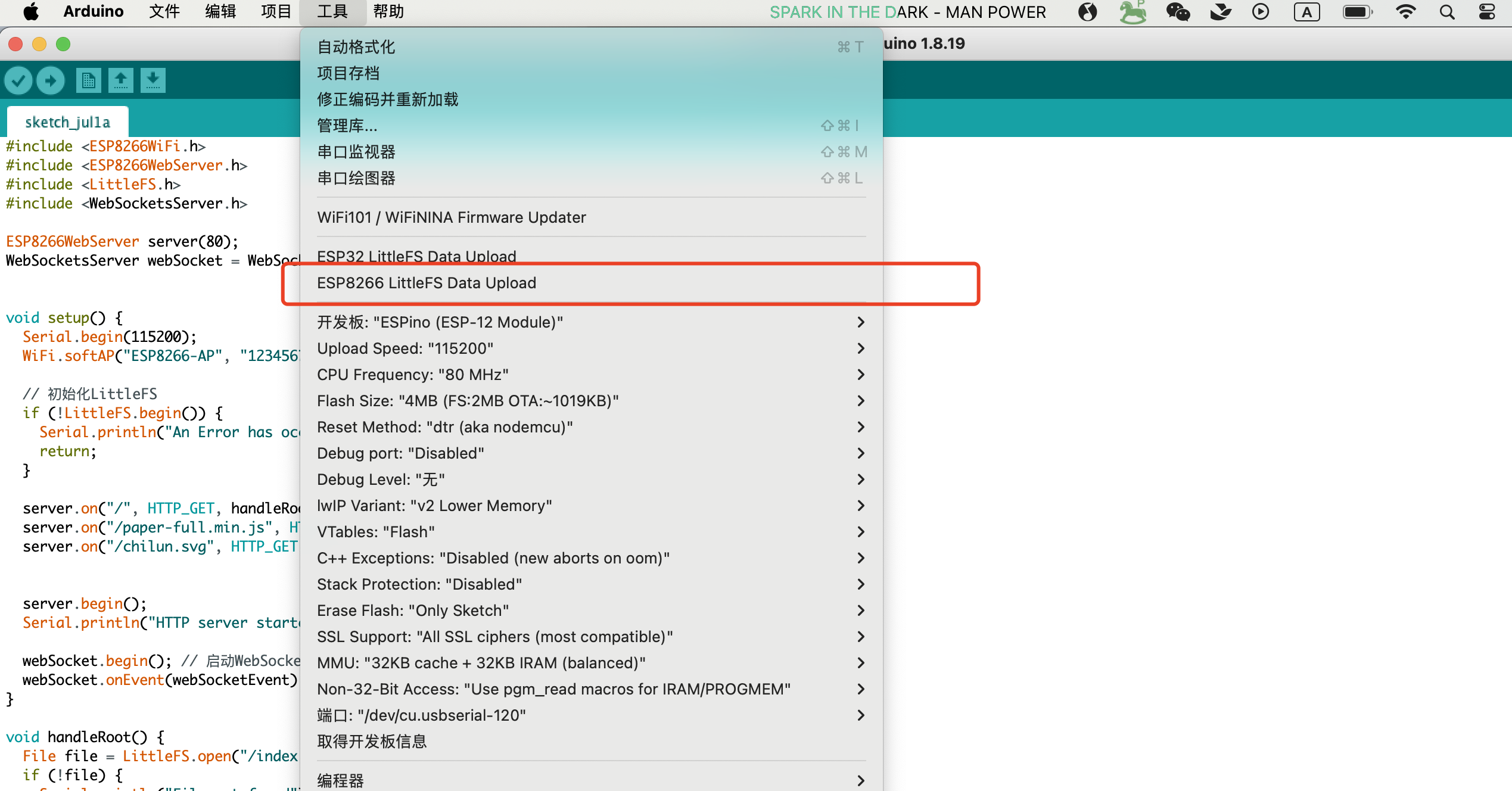Open Spotlight search in menu bar
Image resolution: width=1512 pixels, height=791 pixels.
(x=1447, y=12)
